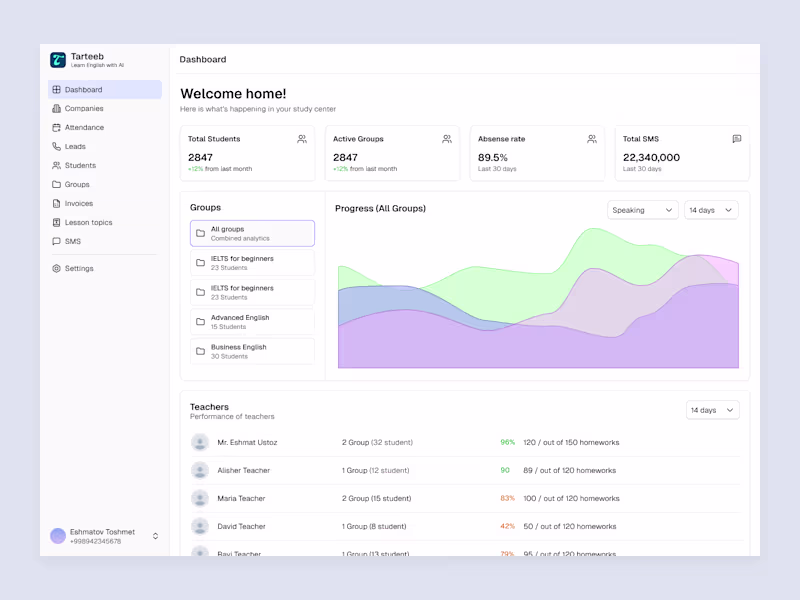Click the Tarteeb logo icon
The image size is (800, 600).
coord(58,60)
